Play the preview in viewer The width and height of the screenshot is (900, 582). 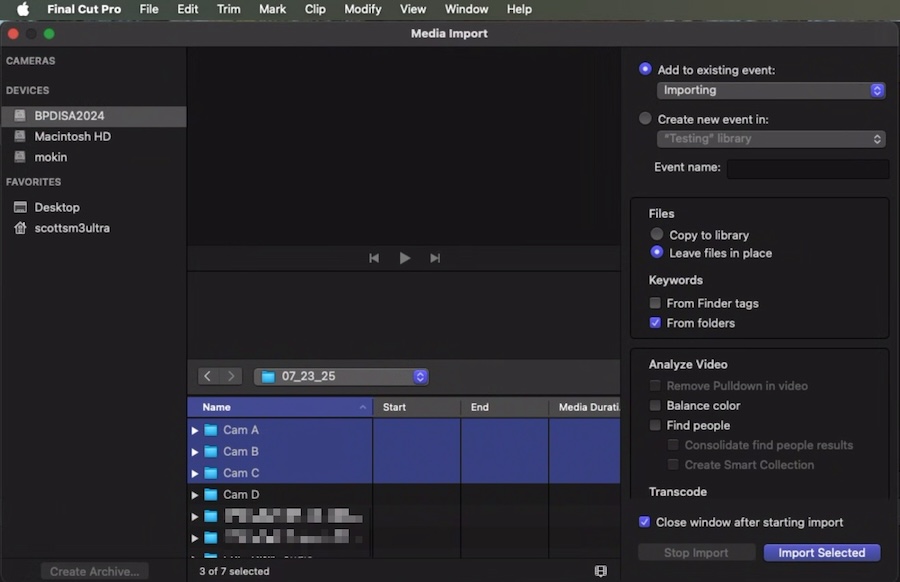[405, 258]
